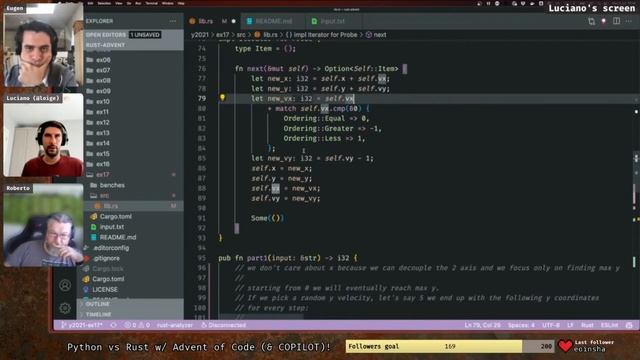Collapse the RUST-ADVENT workspace header

[105, 45]
